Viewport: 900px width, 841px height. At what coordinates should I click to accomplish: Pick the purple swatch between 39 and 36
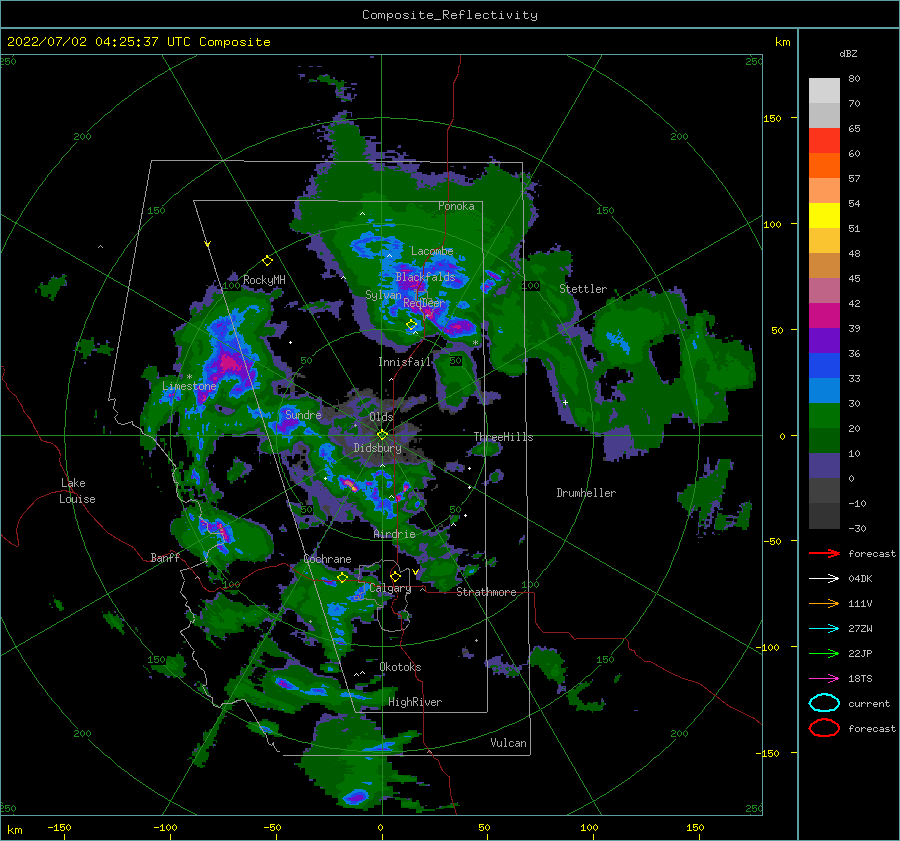pos(824,341)
